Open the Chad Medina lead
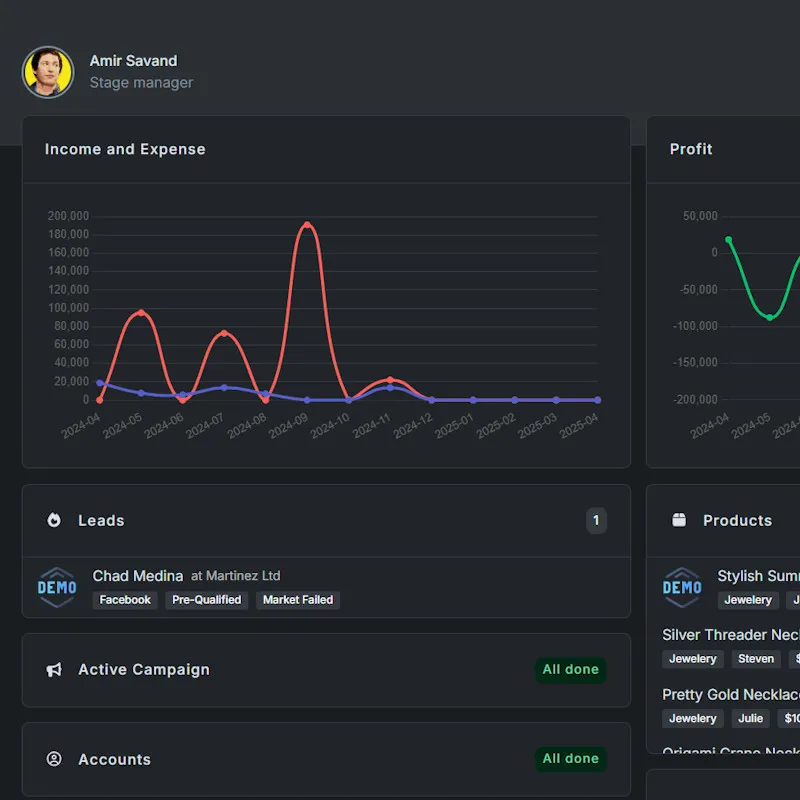The height and width of the screenshot is (800, 800). click(x=138, y=576)
